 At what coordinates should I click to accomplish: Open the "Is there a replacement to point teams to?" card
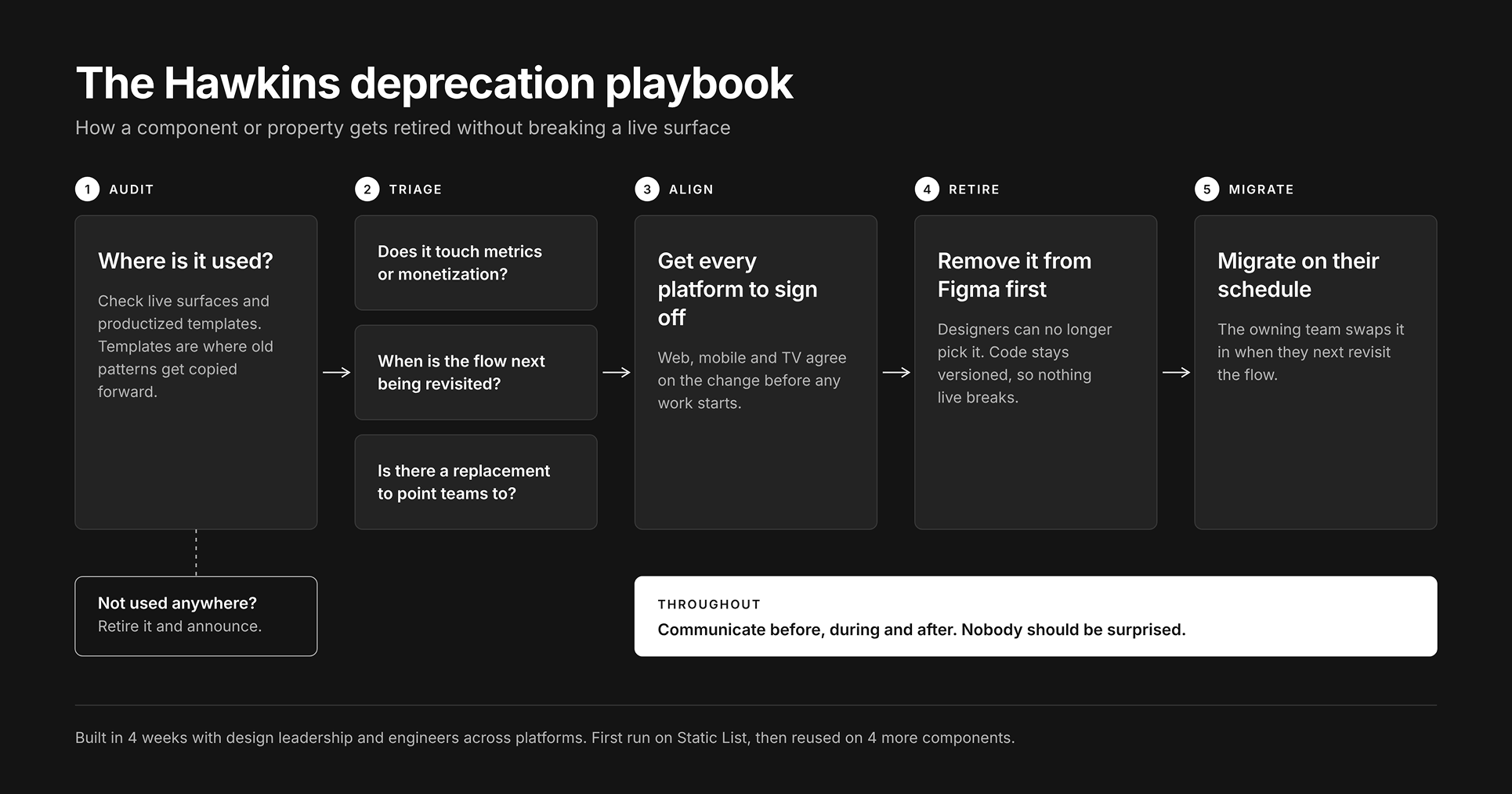(476, 482)
